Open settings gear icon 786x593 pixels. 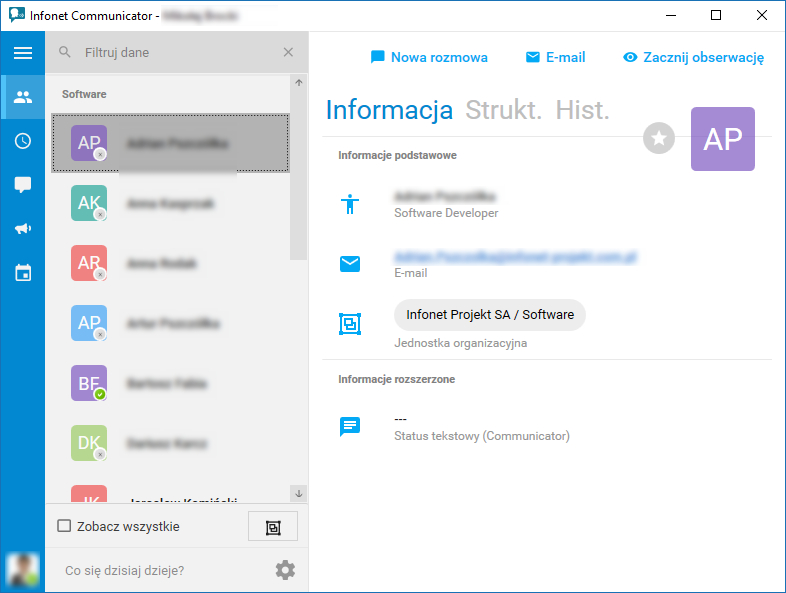pos(285,570)
